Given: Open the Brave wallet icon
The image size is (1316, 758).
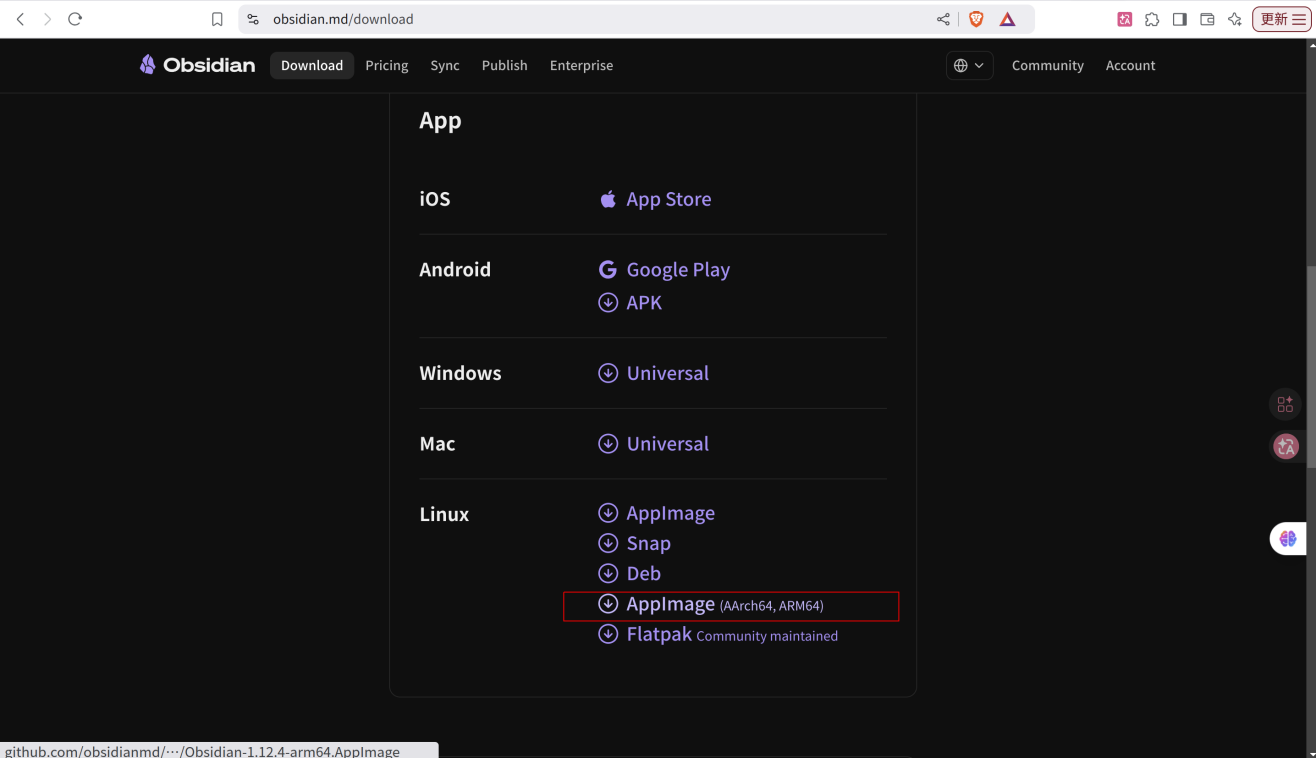Looking at the screenshot, I should [1207, 19].
